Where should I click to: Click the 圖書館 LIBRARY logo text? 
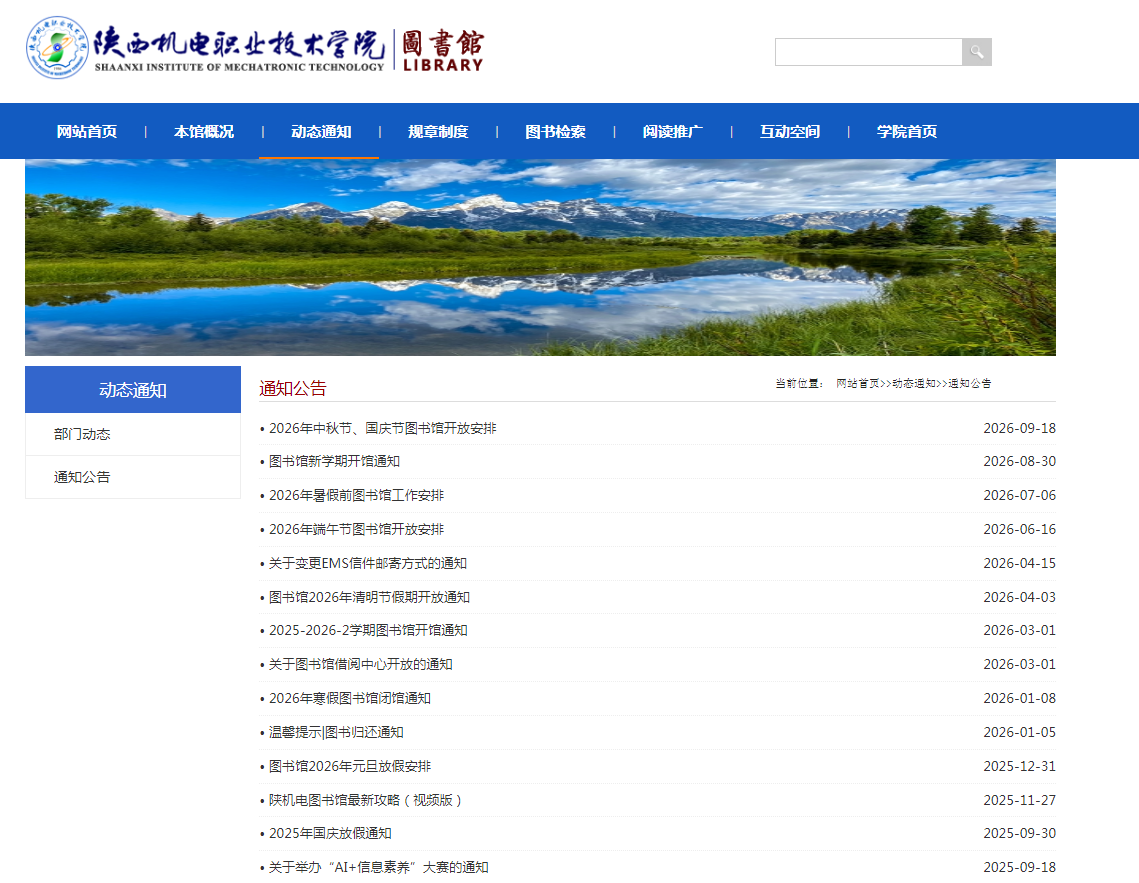pos(442,50)
